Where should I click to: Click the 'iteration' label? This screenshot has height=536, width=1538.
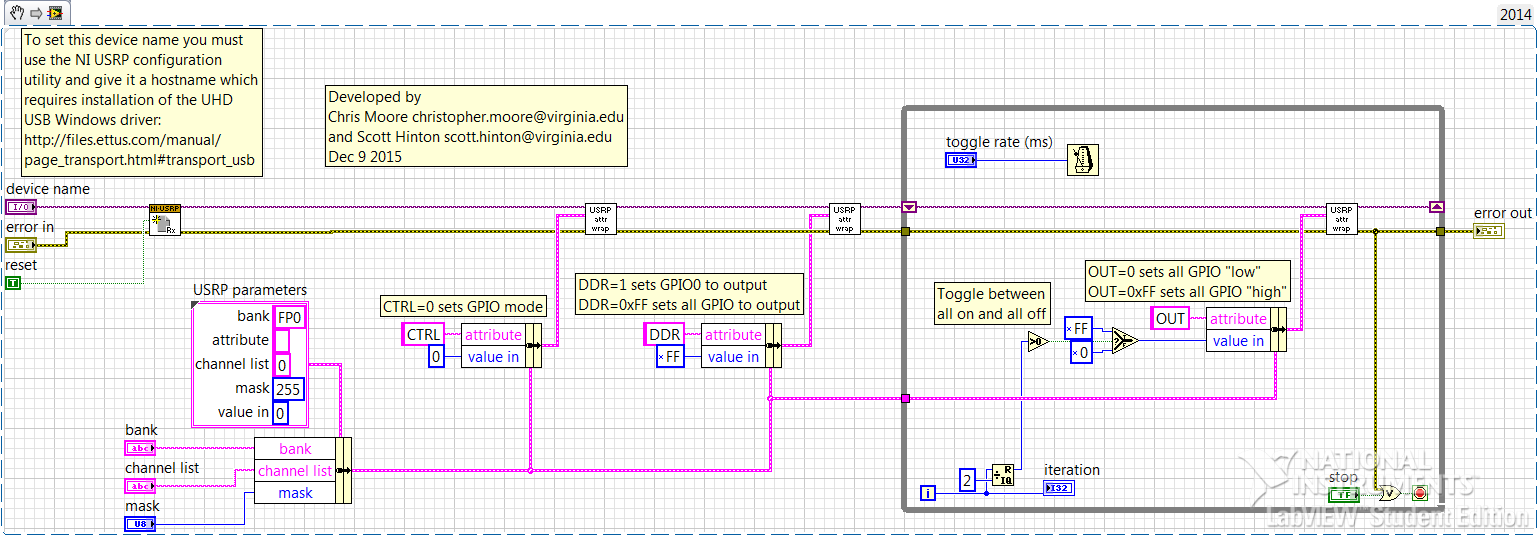tap(1072, 470)
